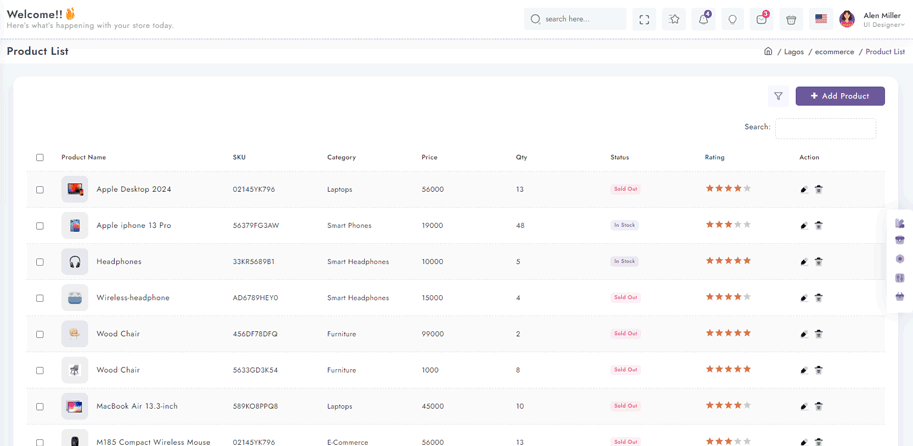Go to Lagos breadcrumb link

click(x=794, y=52)
